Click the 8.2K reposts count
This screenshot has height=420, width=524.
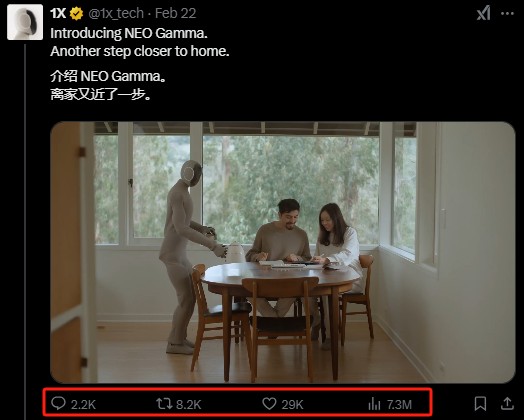point(188,405)
